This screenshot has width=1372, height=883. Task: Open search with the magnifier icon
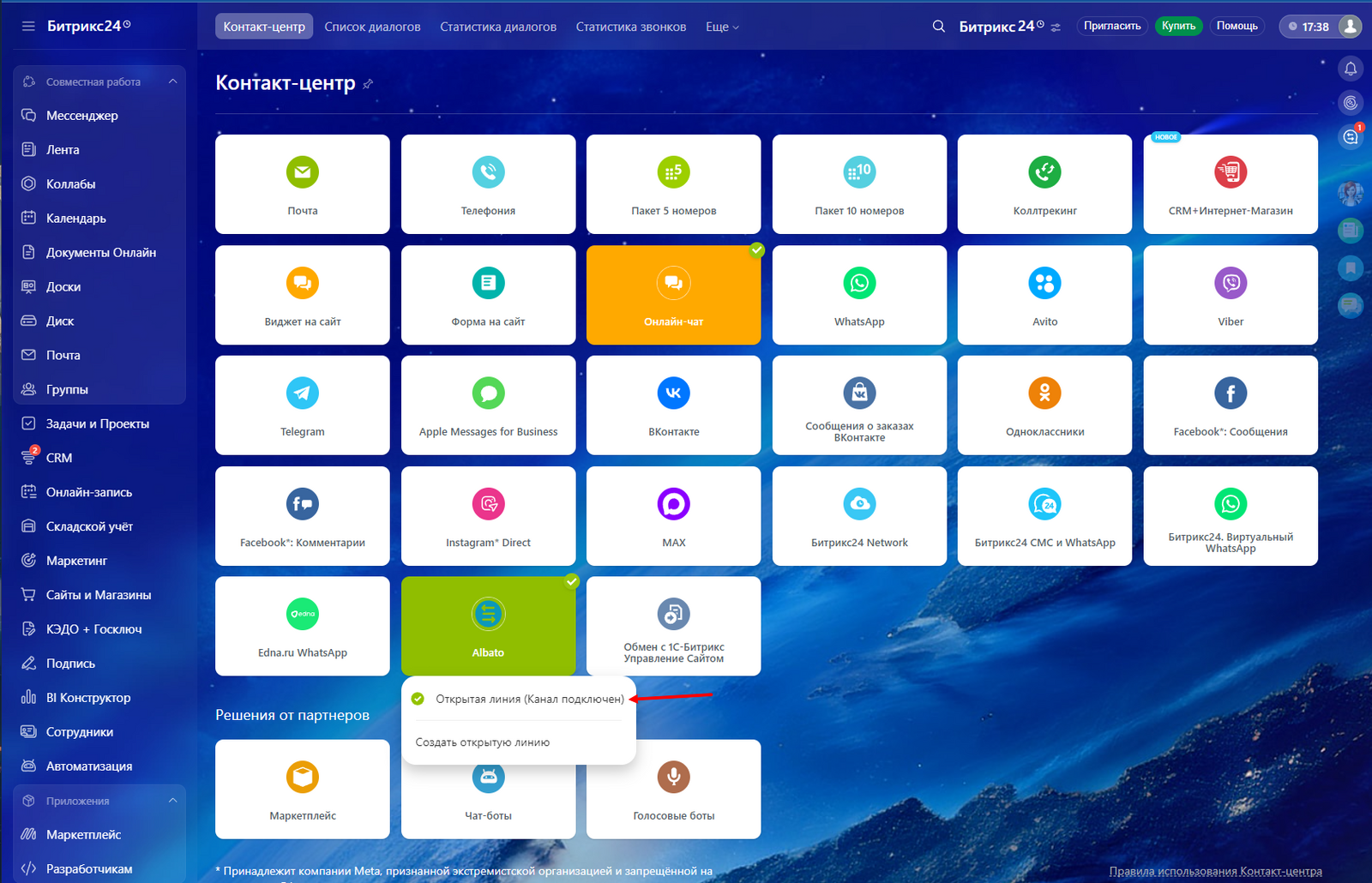point(938,27)
